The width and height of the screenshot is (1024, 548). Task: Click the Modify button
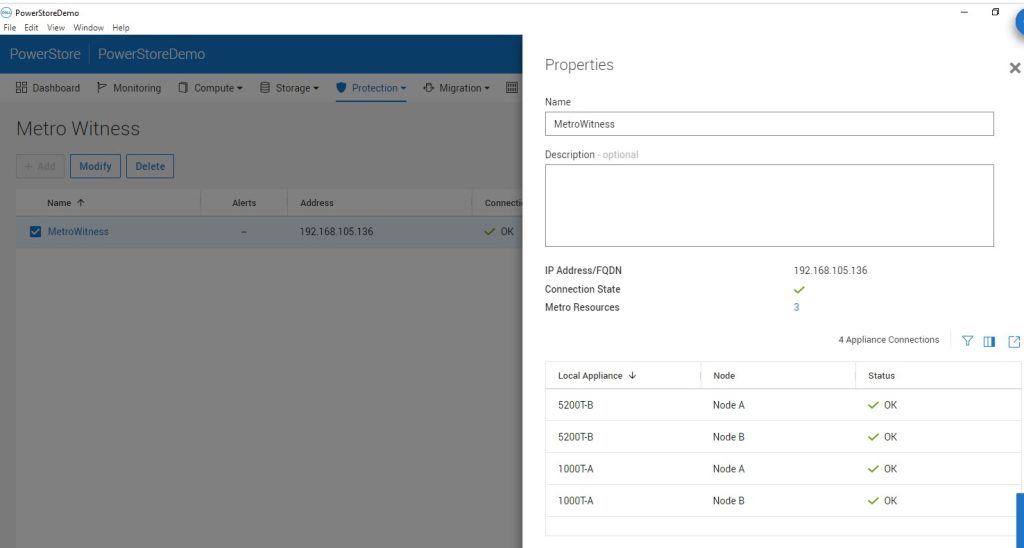tap(95, 166)
